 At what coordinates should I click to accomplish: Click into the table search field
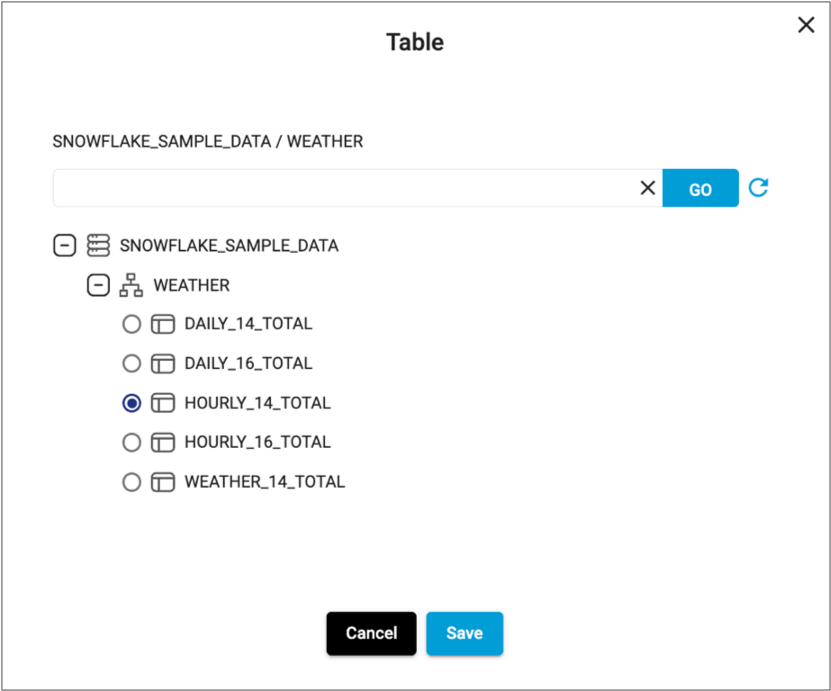(x=340, y=188)
